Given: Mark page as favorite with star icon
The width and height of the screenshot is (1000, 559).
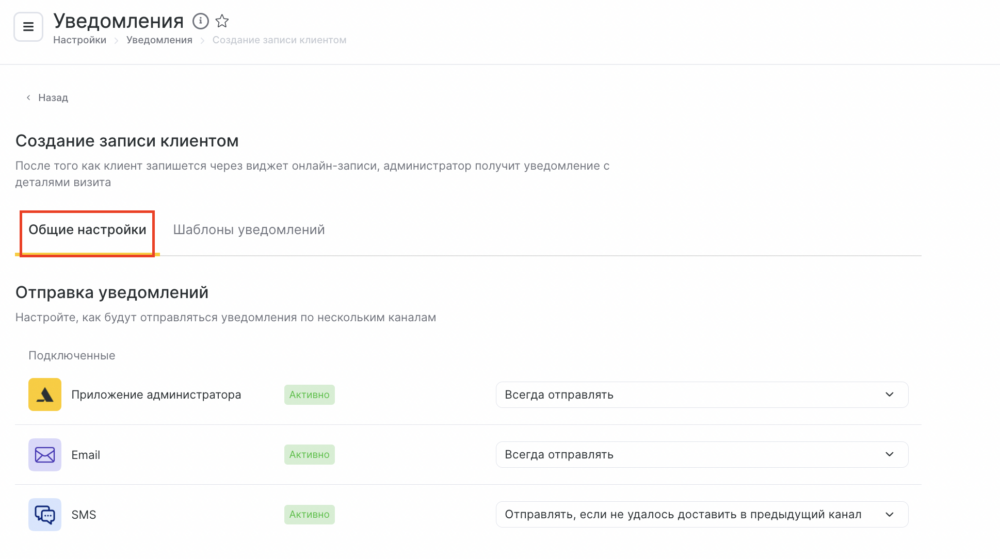Looking at the screenshot, I should point(222,21).
